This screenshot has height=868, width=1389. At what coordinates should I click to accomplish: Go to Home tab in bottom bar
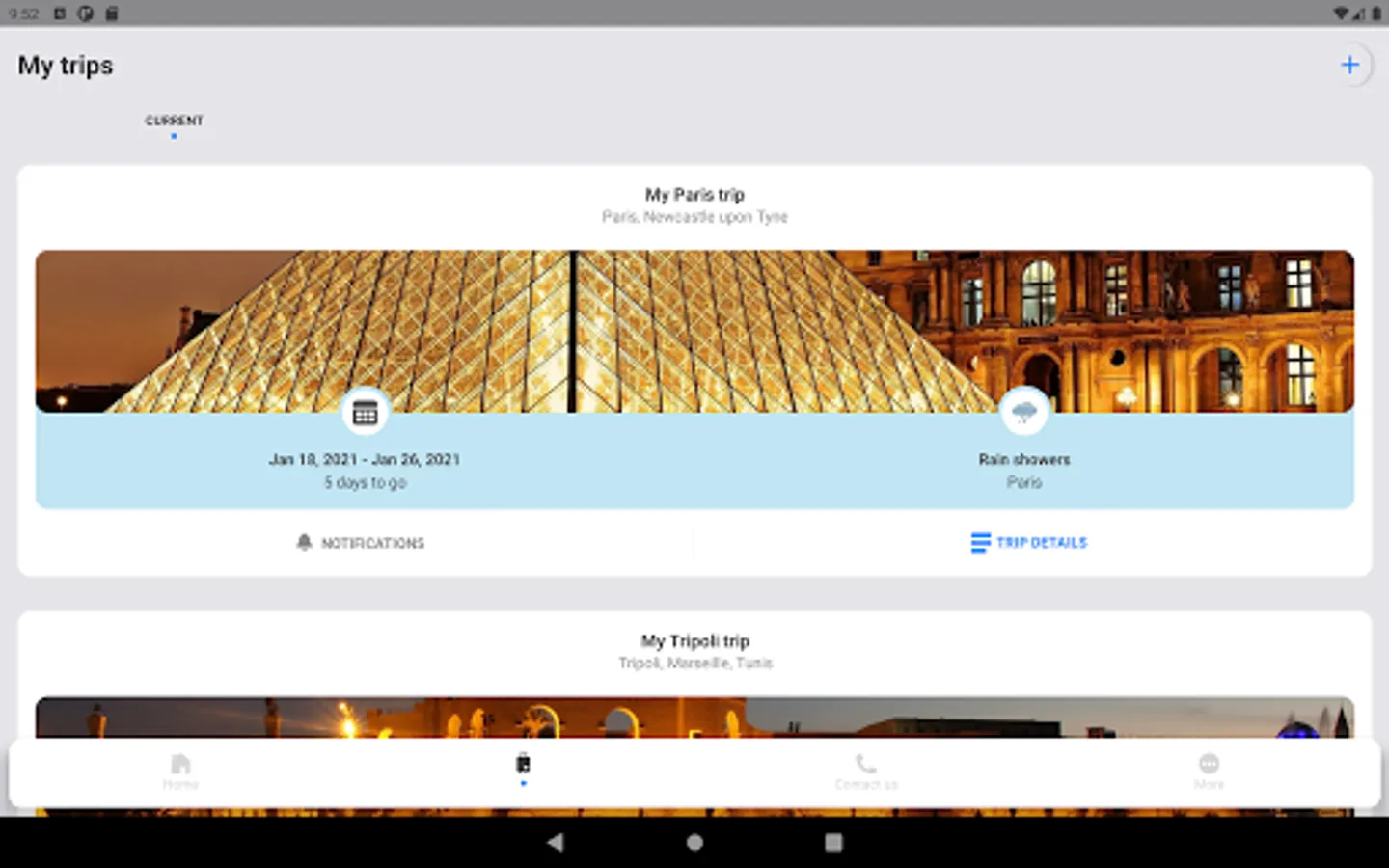[x=180, y=772]
